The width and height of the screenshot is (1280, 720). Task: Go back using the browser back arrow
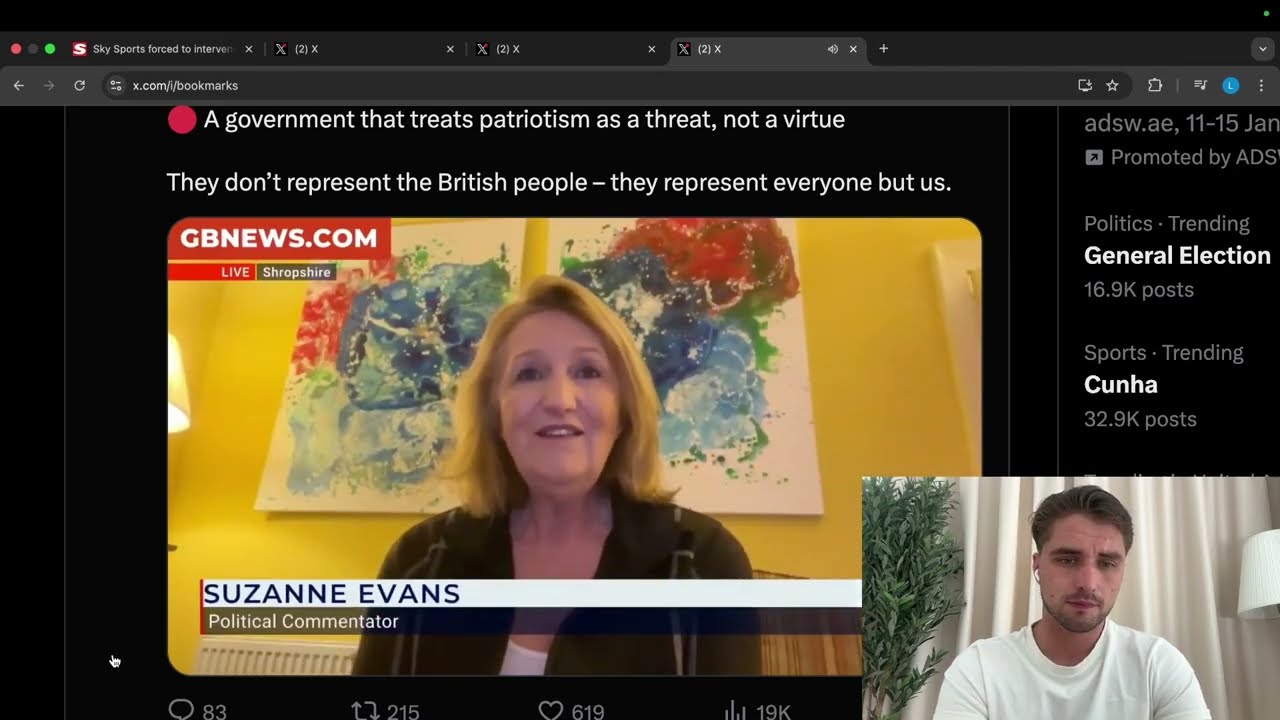coord(18,86)
